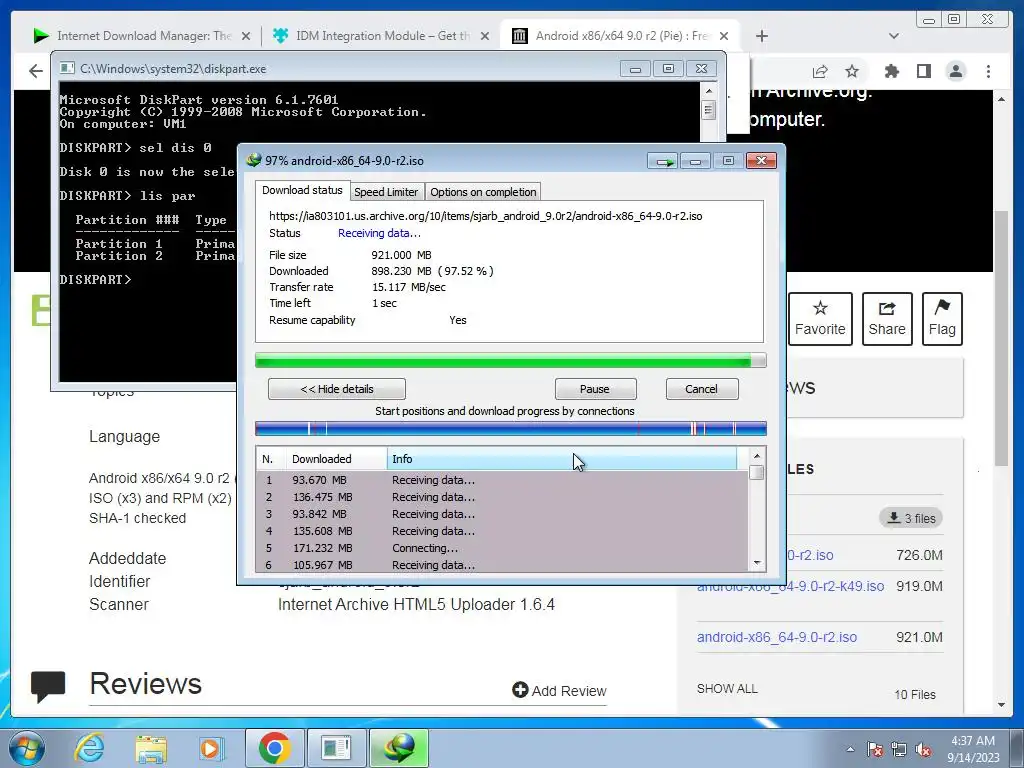This screenshot has height=768, width=1024.
Task: Sort by the N. column header
Action: (x=271, y=459)
